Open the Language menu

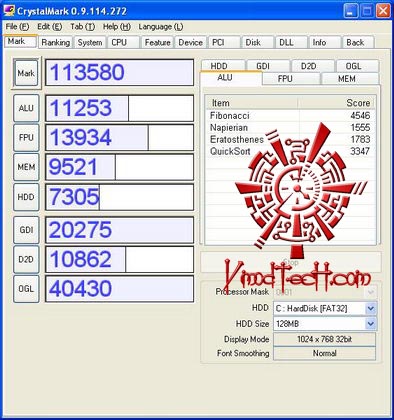[x=161, y=27]
